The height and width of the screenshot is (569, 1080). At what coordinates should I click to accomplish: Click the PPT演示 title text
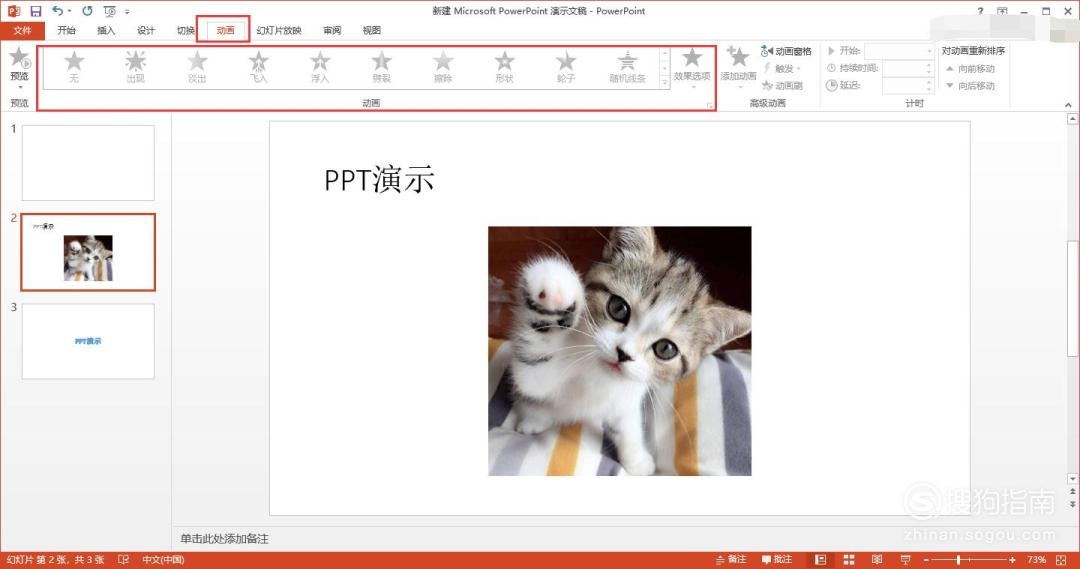379,180
